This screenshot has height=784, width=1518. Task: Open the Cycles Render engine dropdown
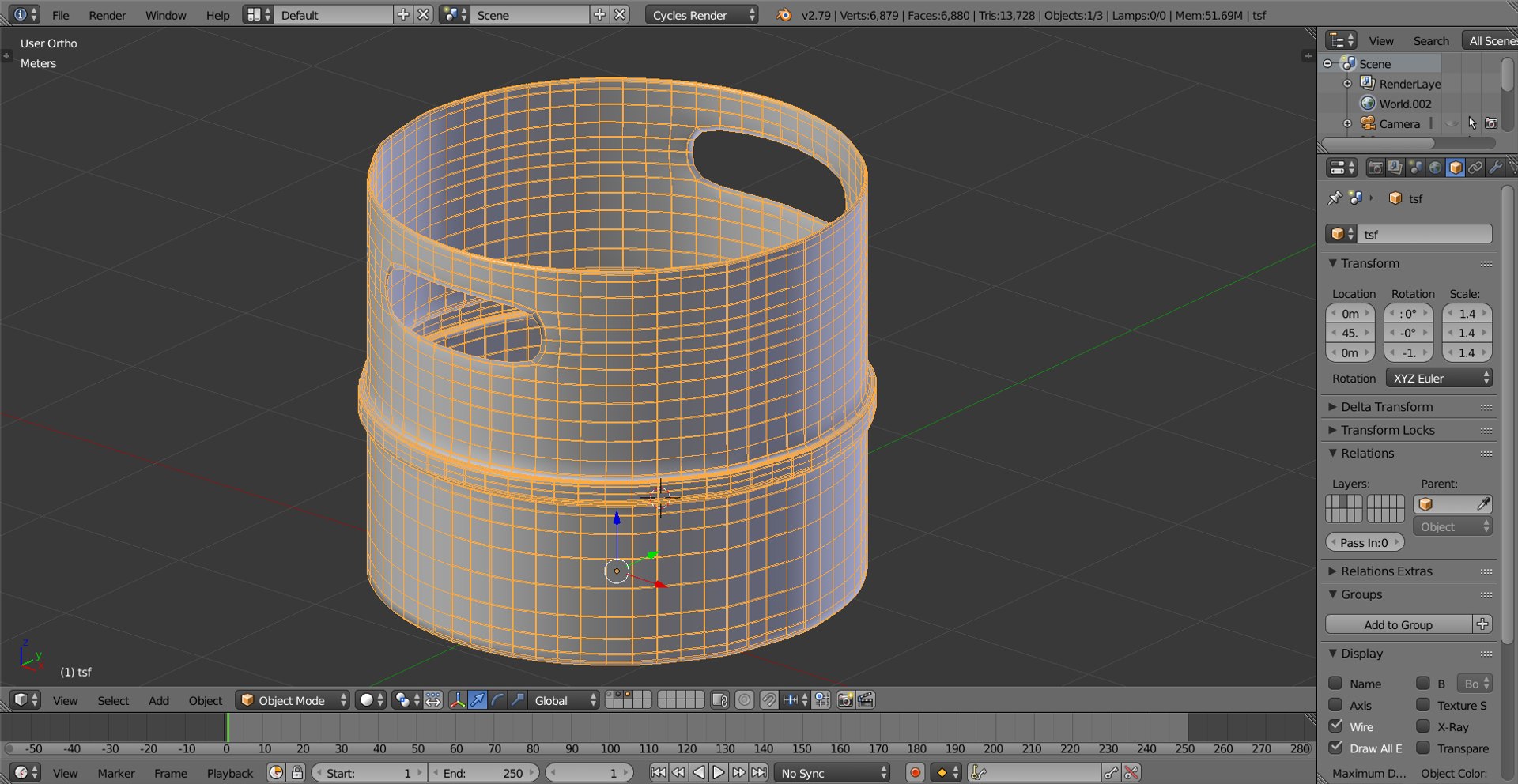click(701, 14)
